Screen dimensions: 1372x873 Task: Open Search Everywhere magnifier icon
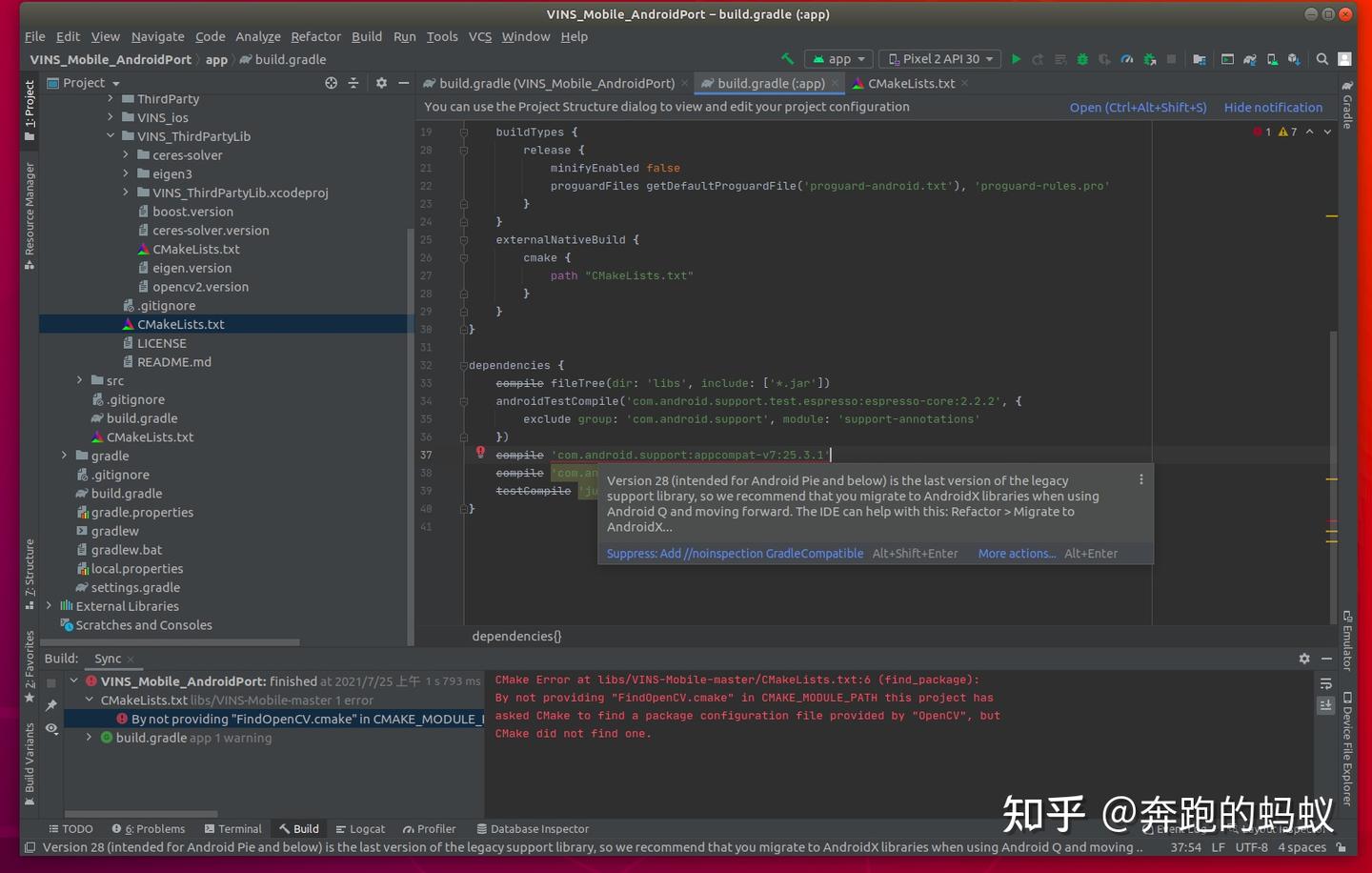point(1322,59)
